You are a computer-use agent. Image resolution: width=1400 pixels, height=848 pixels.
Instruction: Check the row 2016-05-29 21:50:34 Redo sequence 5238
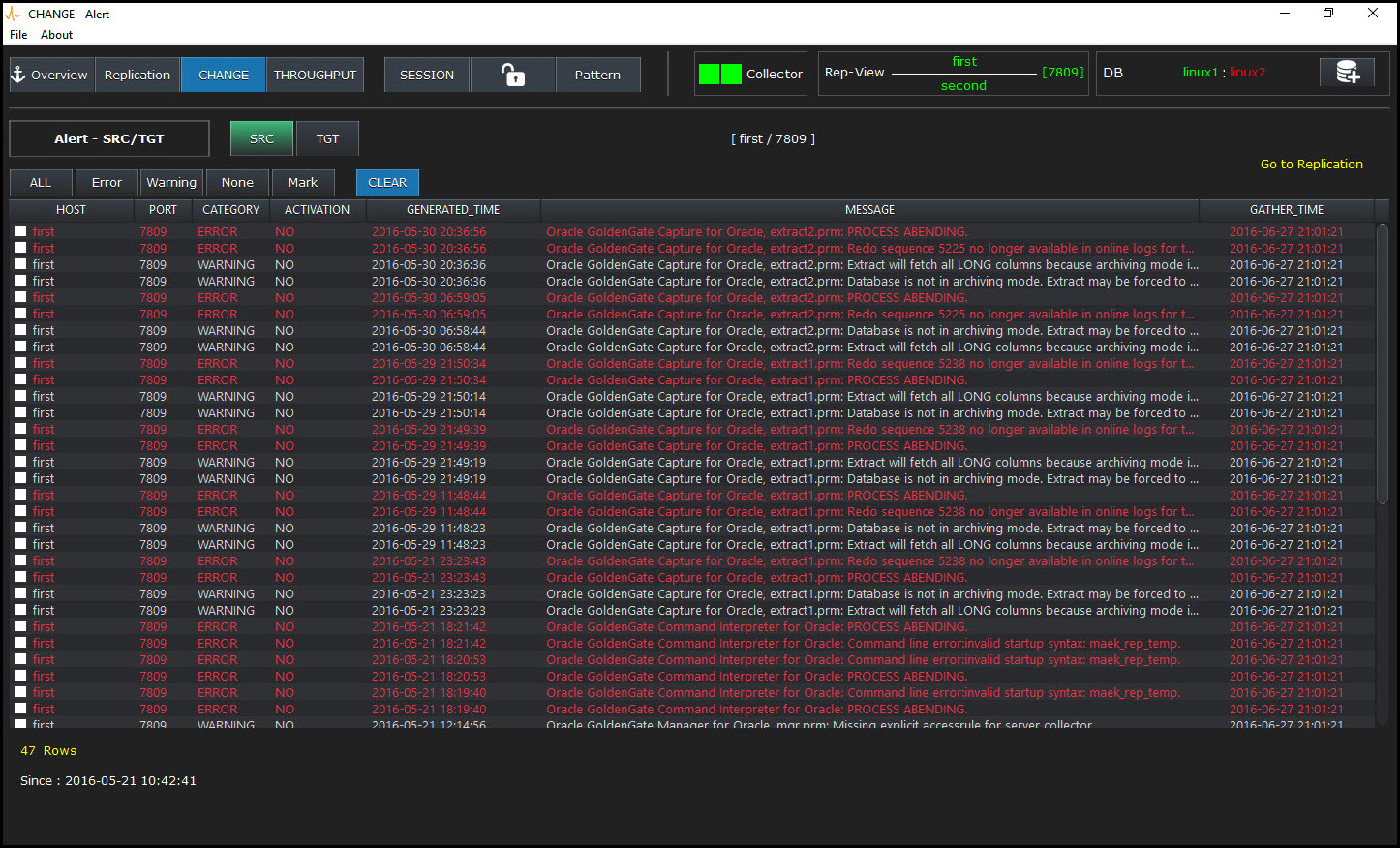point(21,363)
